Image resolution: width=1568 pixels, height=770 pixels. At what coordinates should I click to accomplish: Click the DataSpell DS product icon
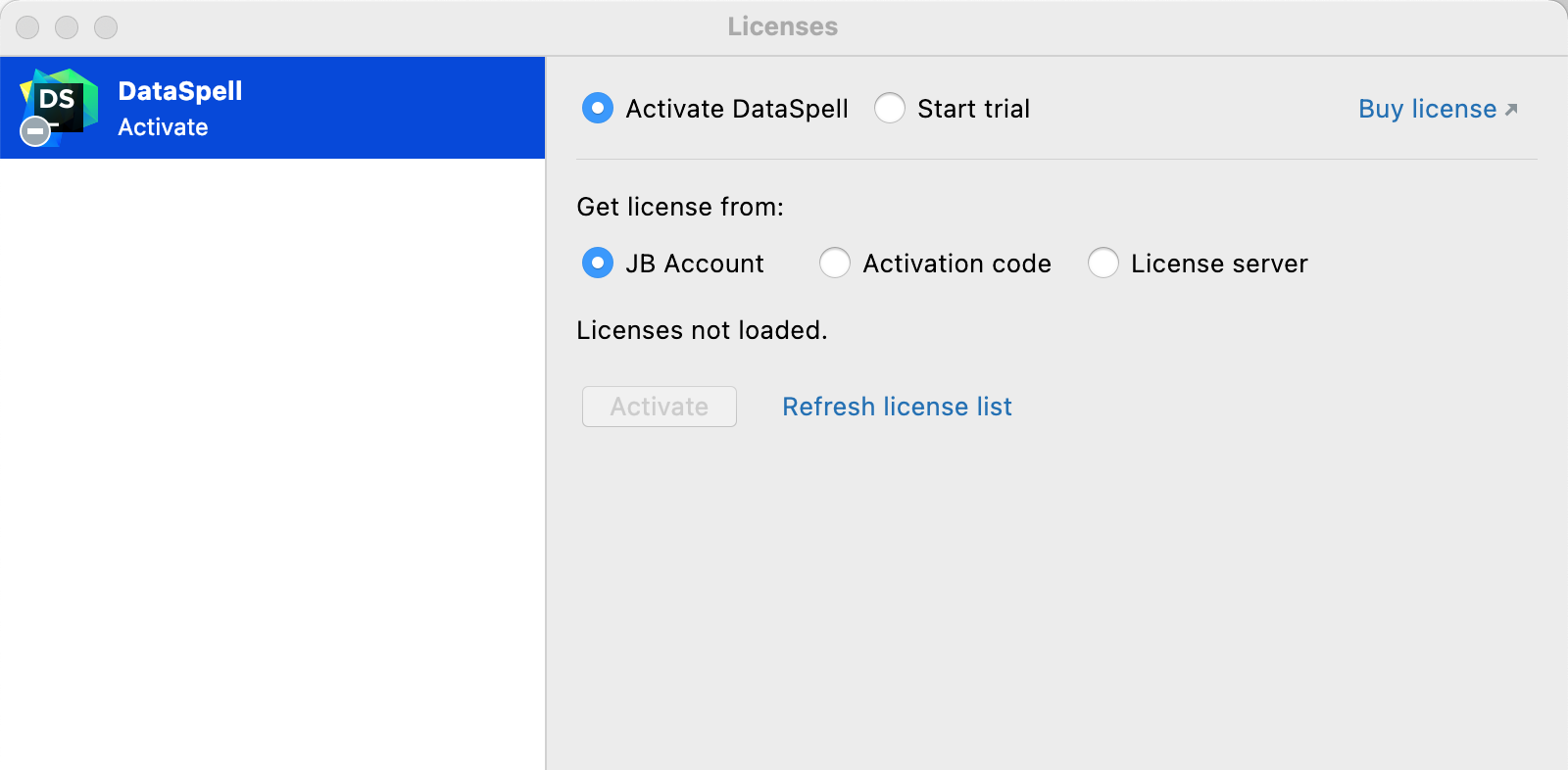click(x=59, y=107)
